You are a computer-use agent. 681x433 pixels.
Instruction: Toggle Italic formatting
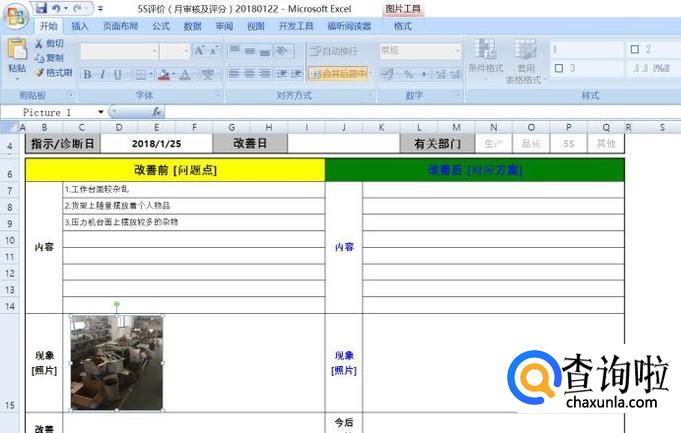pos(102,74)
